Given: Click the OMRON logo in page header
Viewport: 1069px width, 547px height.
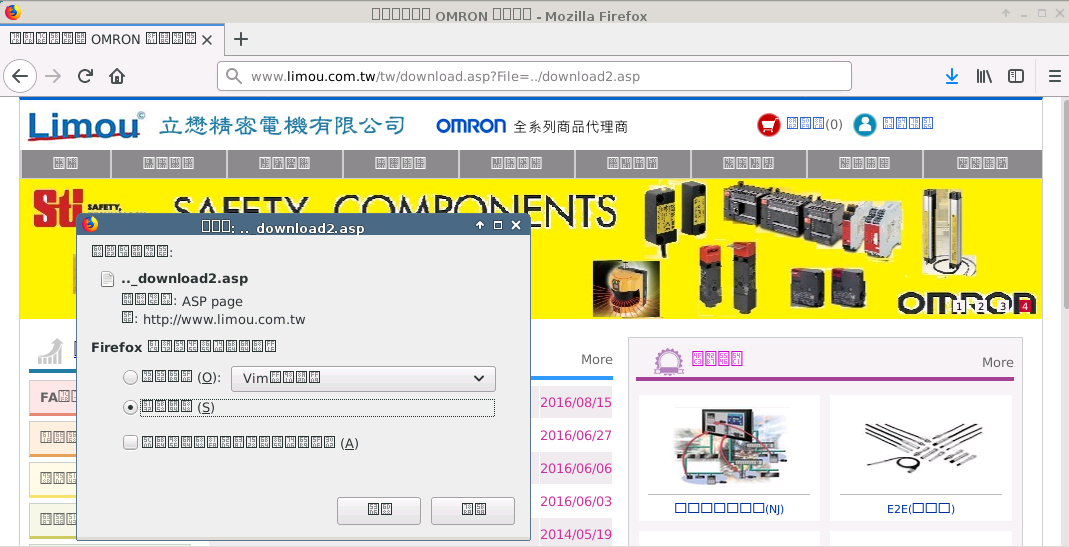Looking at the screenshot, I should point(471,125).
